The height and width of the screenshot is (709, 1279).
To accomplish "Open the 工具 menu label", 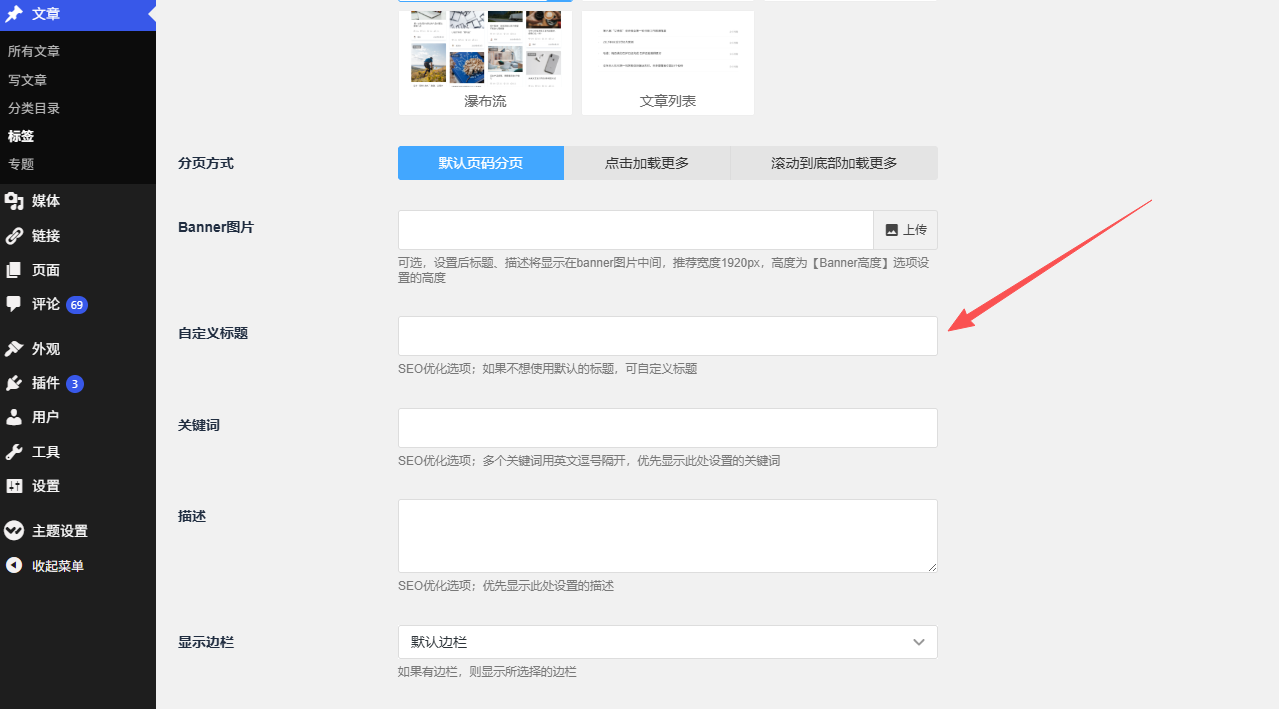I will 46,452.
